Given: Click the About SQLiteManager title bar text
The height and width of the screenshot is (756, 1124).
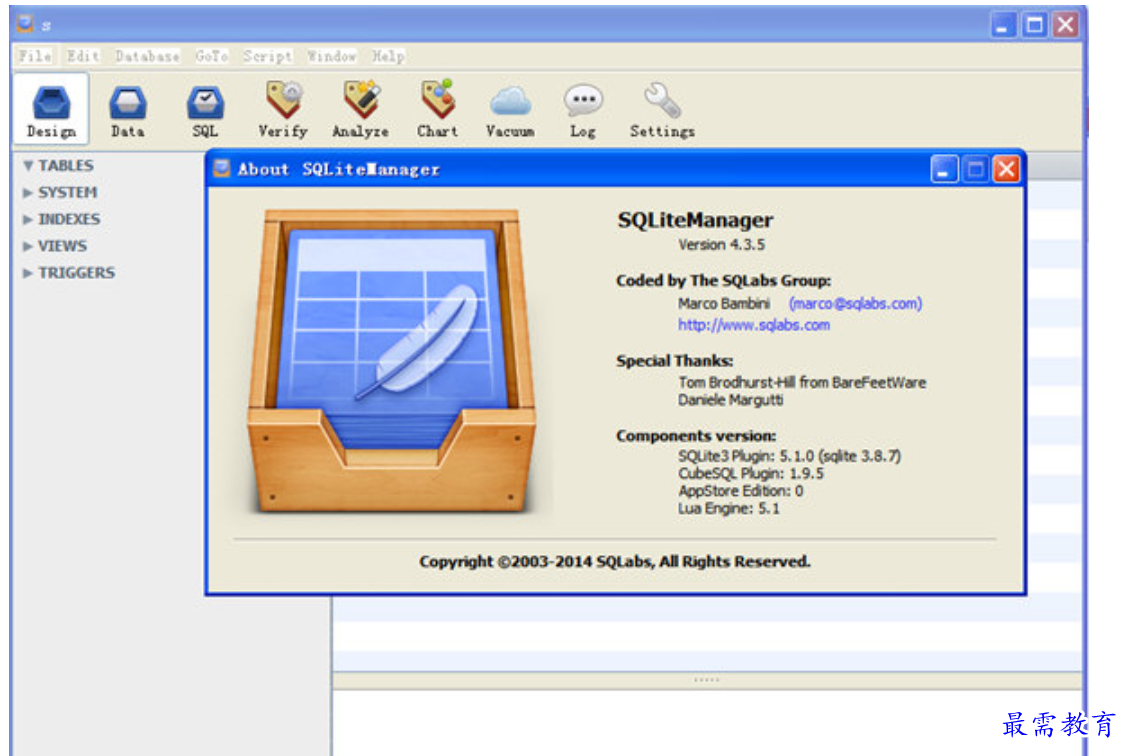Looking at the screenshot, I should pos(338,169).
